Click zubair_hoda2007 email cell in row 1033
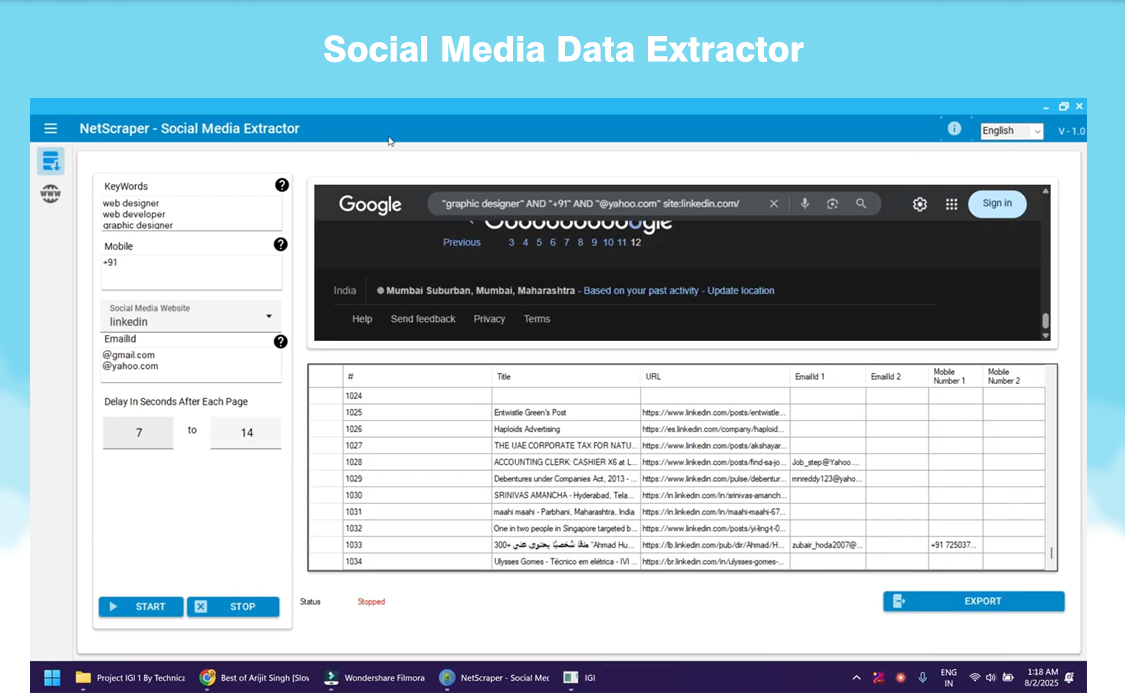Viewport: 1125px width, 694px height. [828, 545]
